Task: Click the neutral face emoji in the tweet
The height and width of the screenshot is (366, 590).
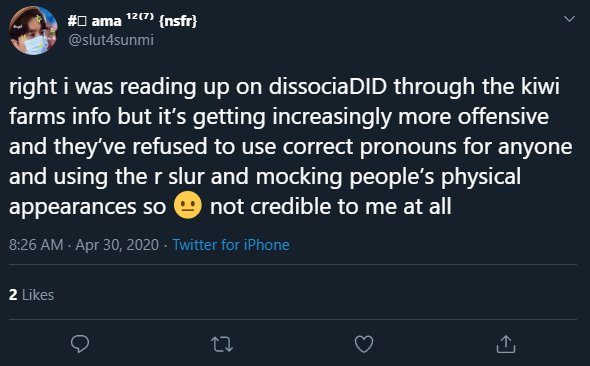Action: tap(188, 205)
